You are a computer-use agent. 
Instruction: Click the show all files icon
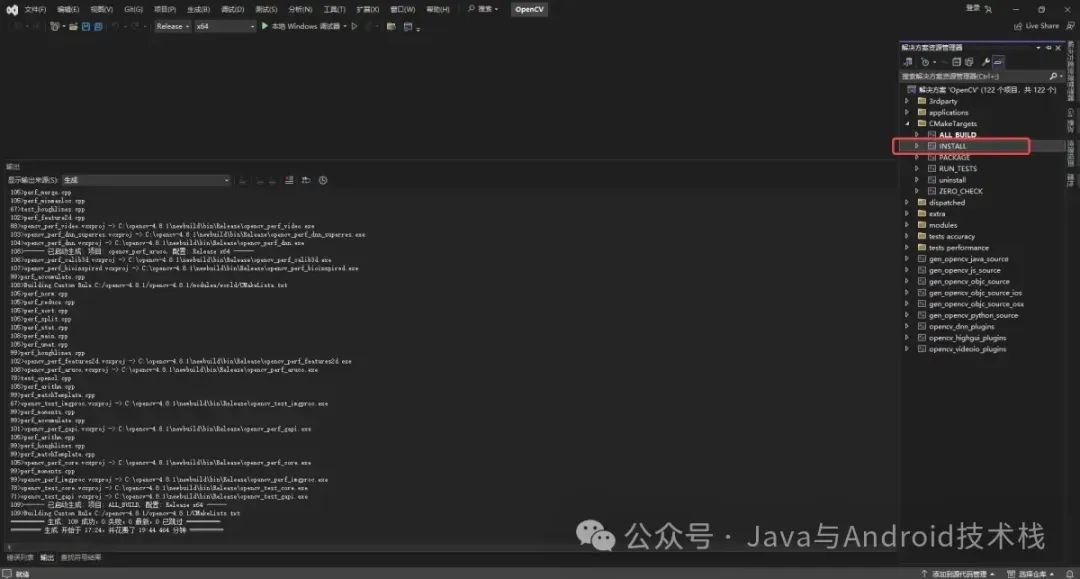coord(969,62)
